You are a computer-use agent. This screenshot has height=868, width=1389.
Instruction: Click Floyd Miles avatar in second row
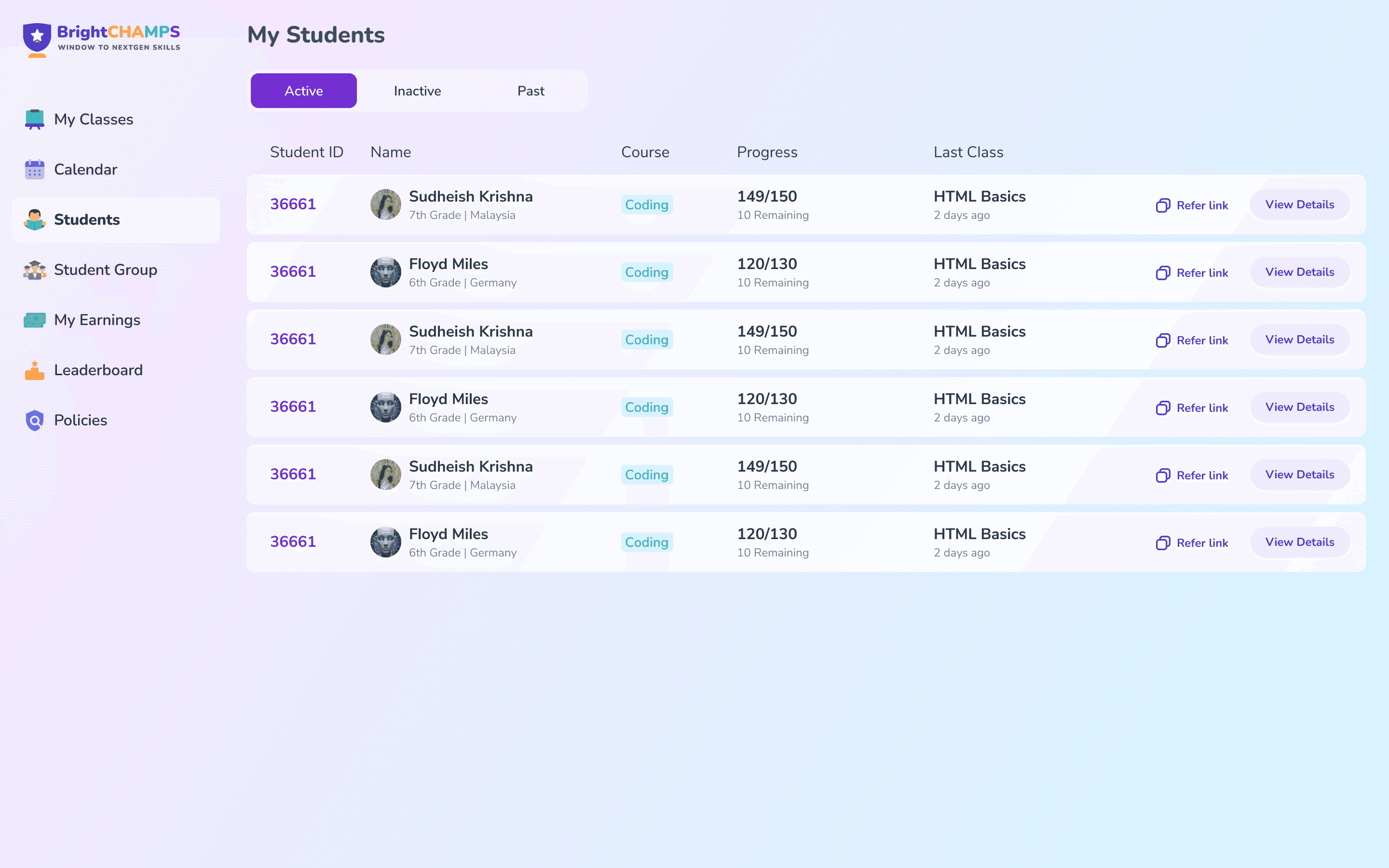(386, 272)
